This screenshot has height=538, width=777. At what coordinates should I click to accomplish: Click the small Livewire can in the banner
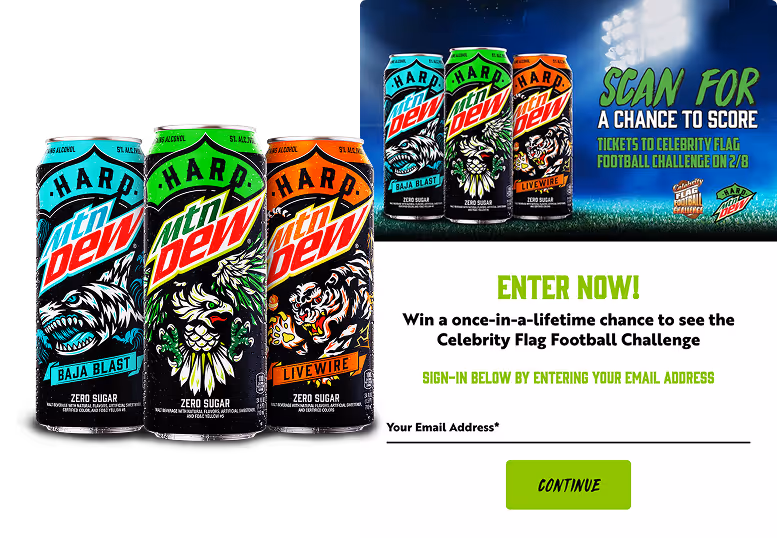coord(542,136)
